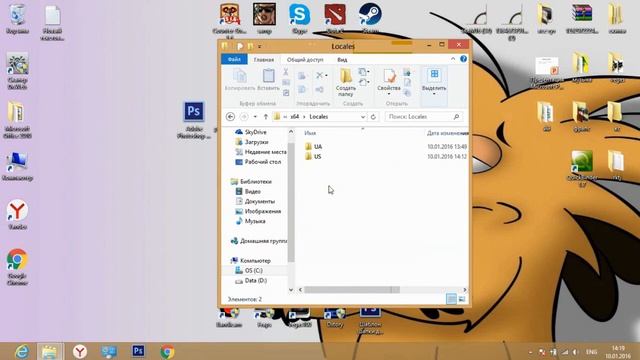Select the Dota 2 desktop icon

[335, 18]
